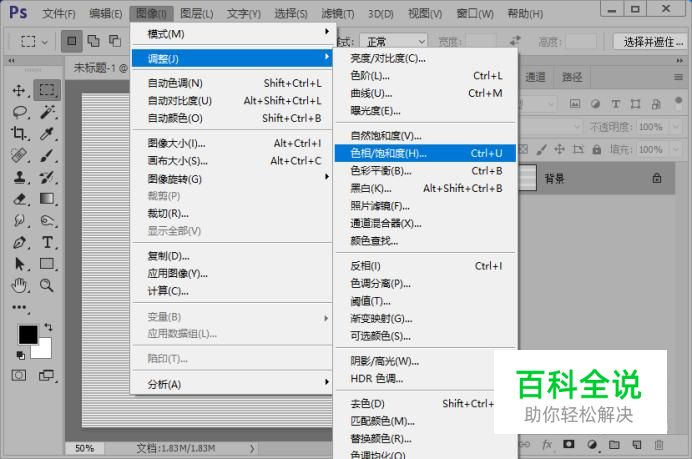Change the screen mode

click(x=46, y=376)
